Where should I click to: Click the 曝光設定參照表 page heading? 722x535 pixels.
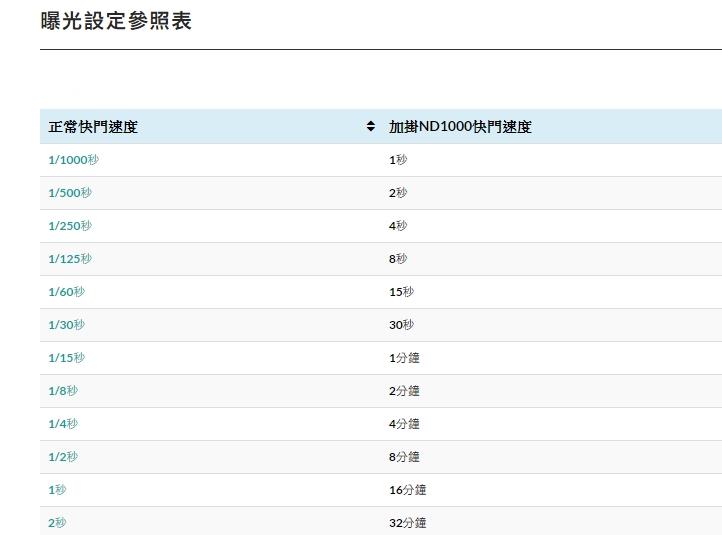[x=116, y=21]
